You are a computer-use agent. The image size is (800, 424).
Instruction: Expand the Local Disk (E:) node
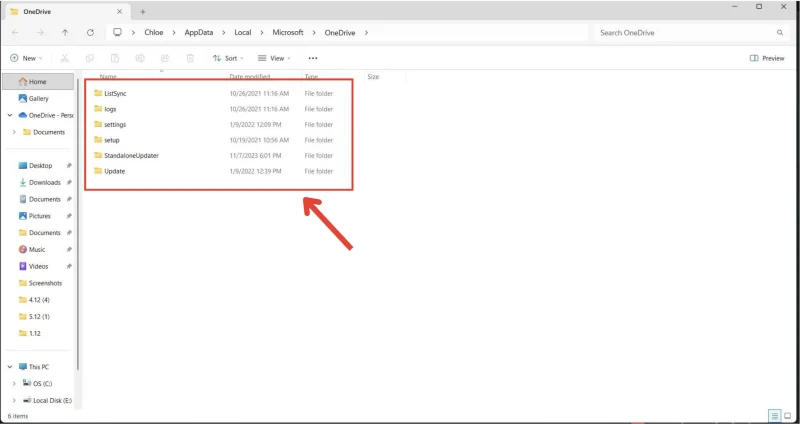[x=14, y=401]
